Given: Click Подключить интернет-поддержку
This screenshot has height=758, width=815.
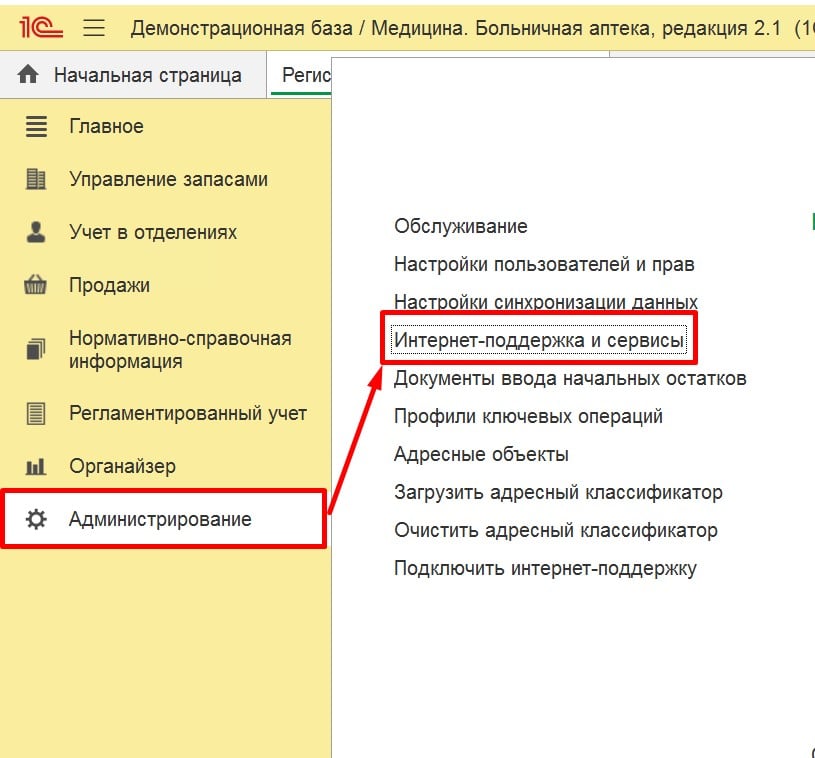Looking at the screenshot, I should pyautogui.click(x=545, y=568).
